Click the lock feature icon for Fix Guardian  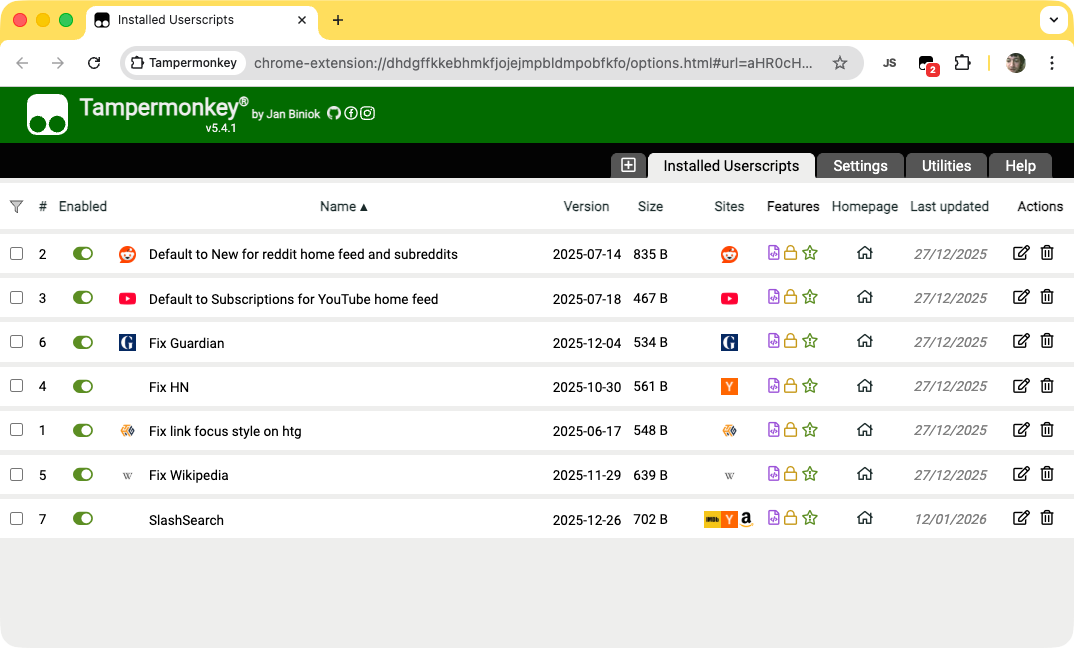(790, 341)
